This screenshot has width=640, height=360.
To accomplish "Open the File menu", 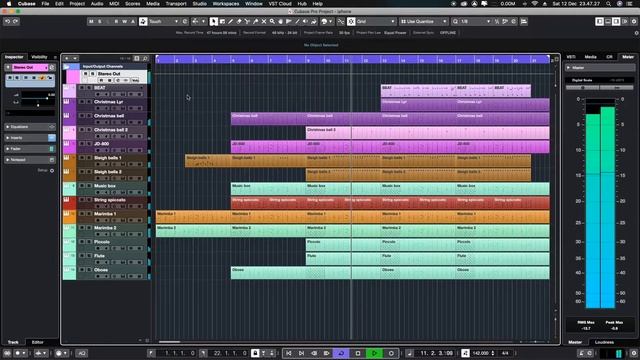I will (x=45, y=4).
